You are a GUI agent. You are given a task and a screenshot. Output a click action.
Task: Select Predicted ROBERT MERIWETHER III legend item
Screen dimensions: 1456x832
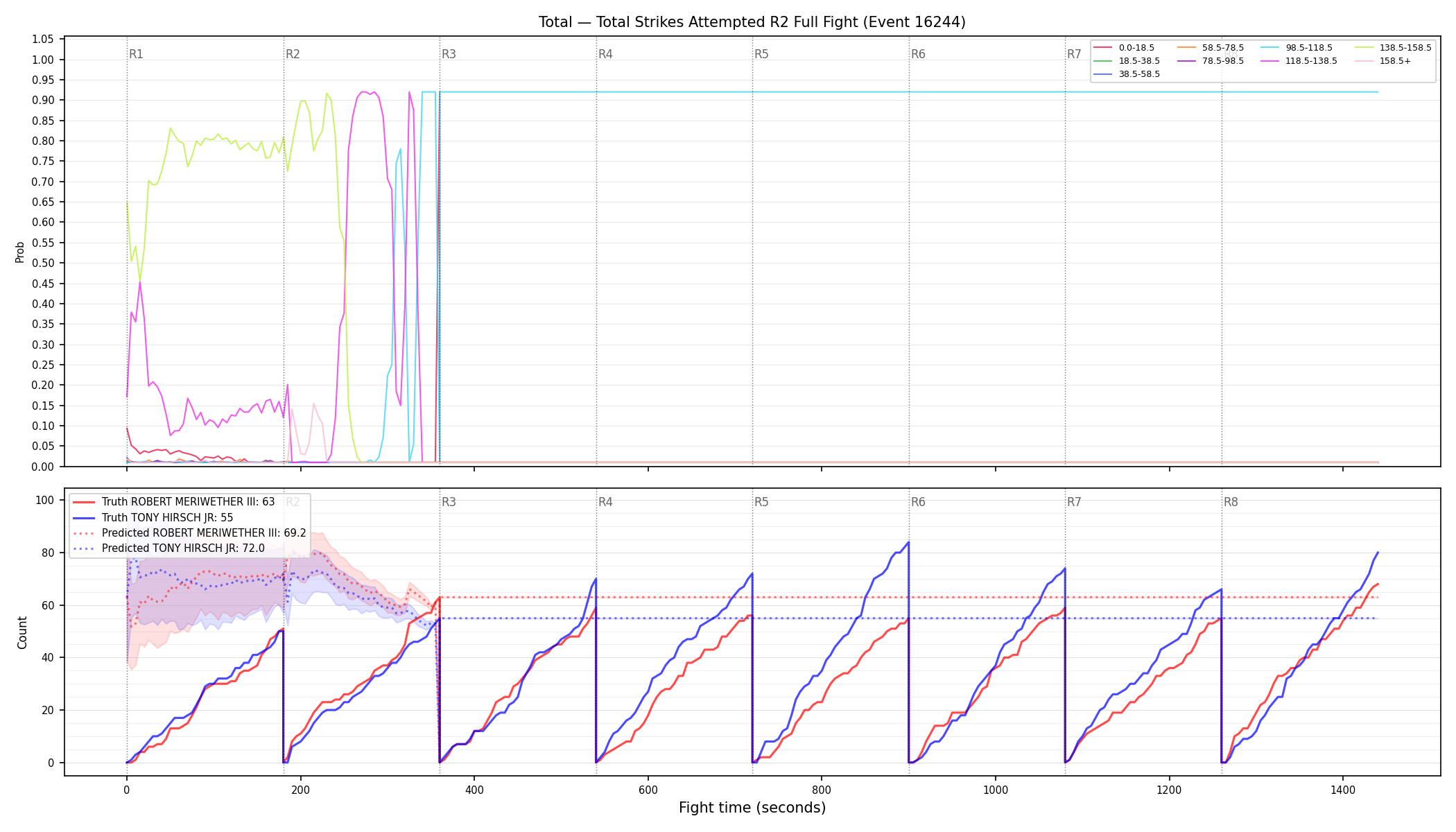click(189, 533)
